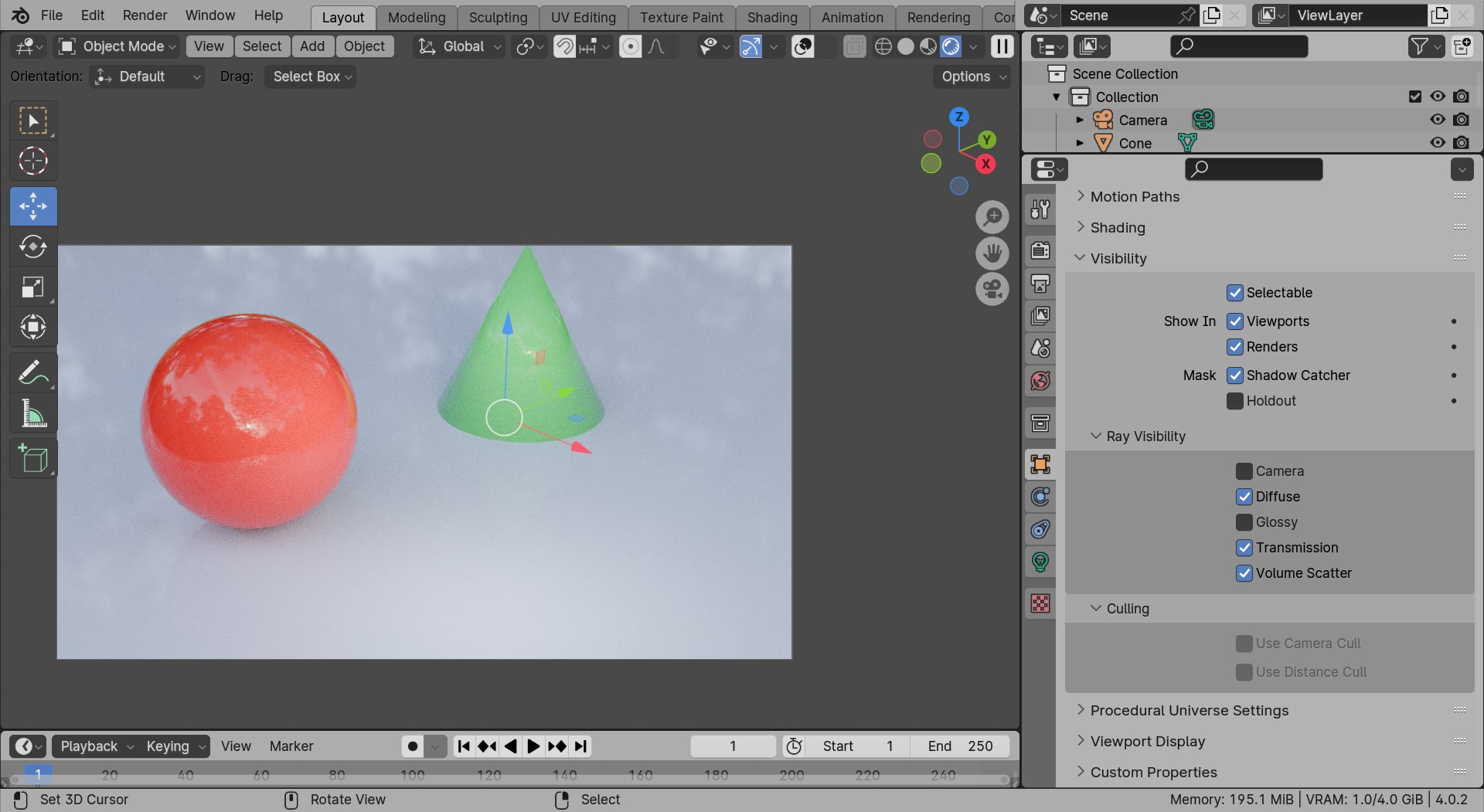The image size is (1484, 812).
Task: Pick the Scale tool
Action: [x=33, y=287]
